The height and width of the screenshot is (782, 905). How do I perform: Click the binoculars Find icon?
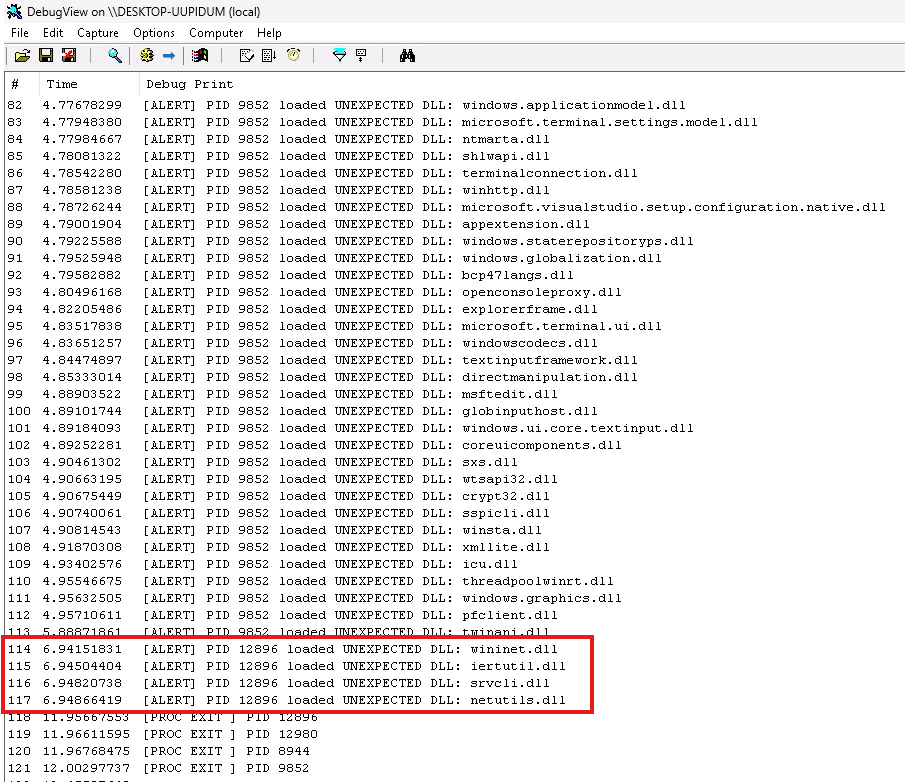point(407,56)
